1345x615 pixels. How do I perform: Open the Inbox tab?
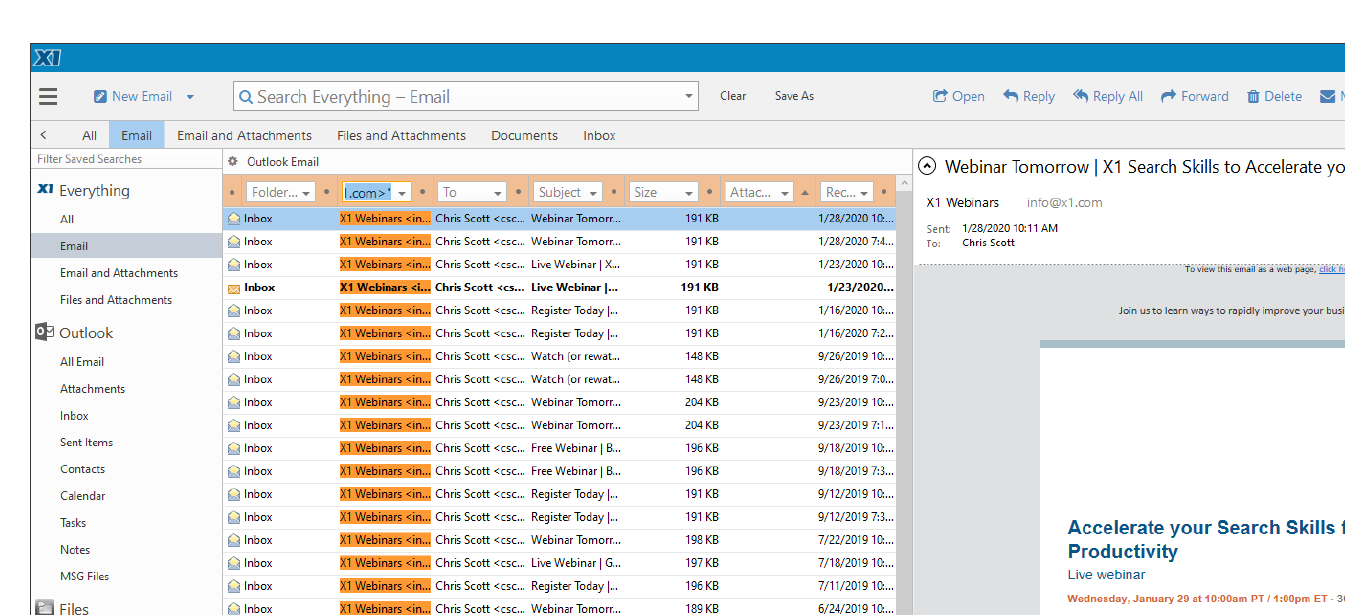(600, 135)
